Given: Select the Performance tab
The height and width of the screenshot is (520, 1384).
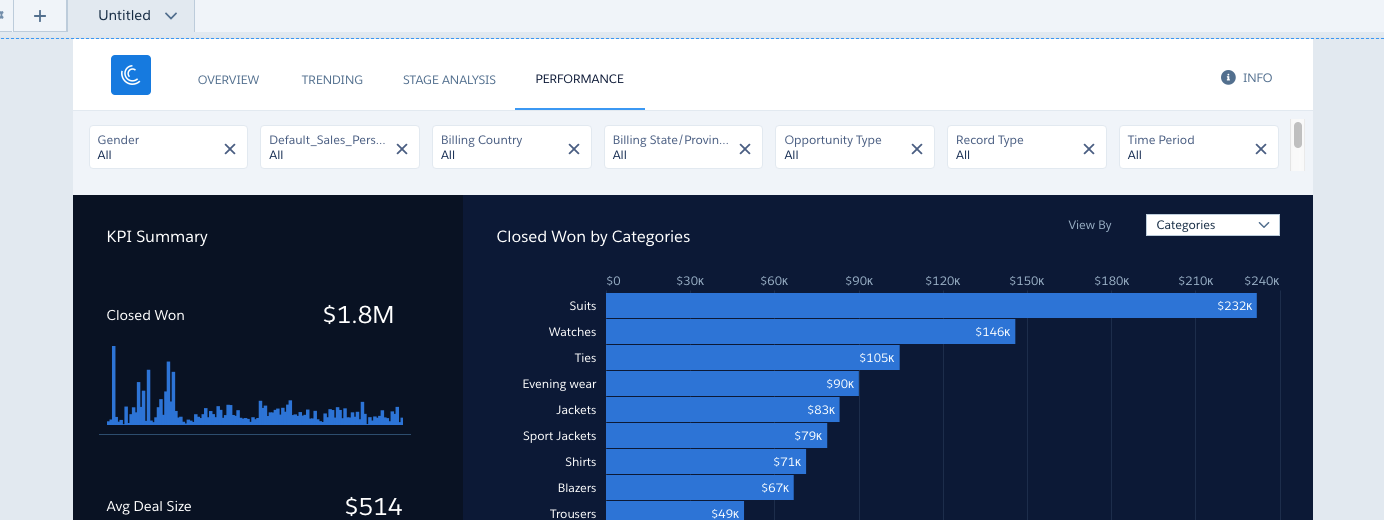Looking at the screenshot, I should (x=579, y=79).
